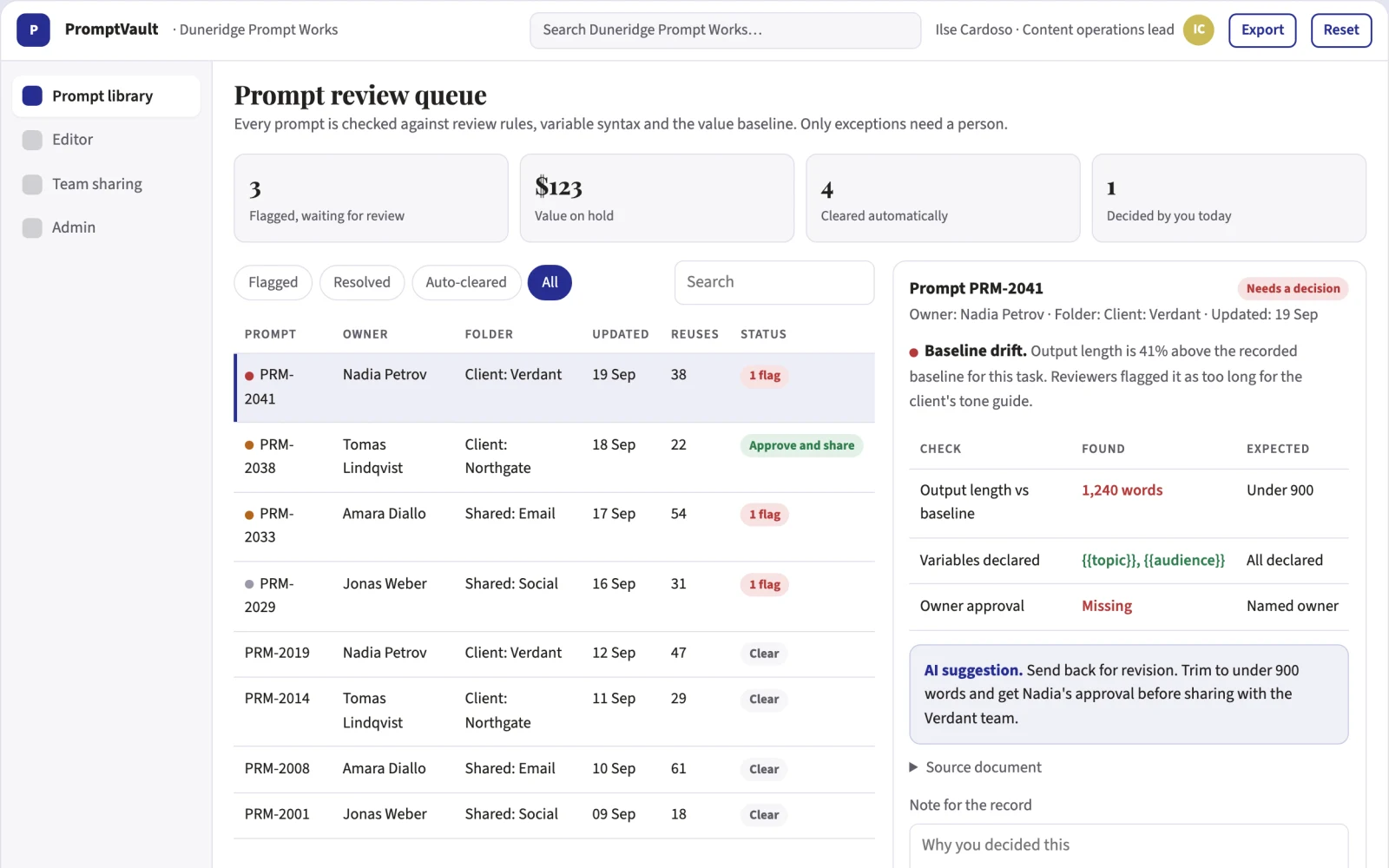
Task: Click the STATUS column header
Action: tap(763, 334)
